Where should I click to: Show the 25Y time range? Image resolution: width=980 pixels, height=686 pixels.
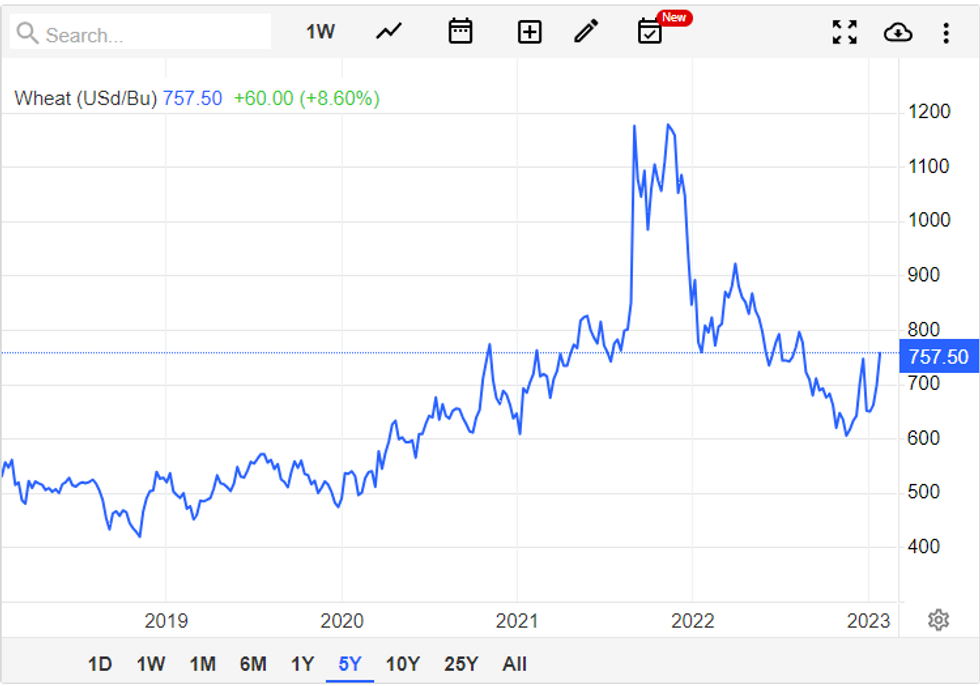point(460,664)
